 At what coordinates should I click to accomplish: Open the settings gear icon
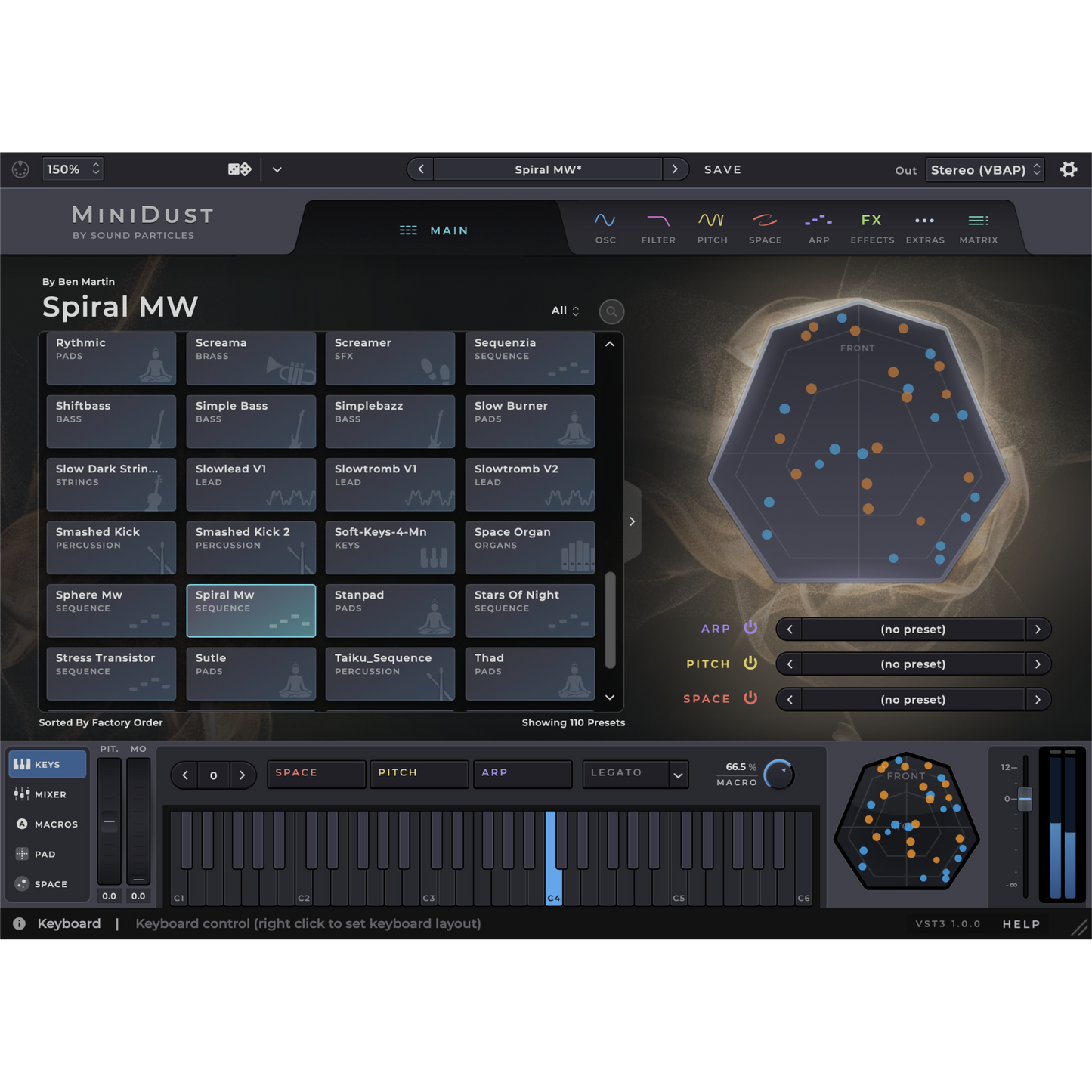point(1068,169)
